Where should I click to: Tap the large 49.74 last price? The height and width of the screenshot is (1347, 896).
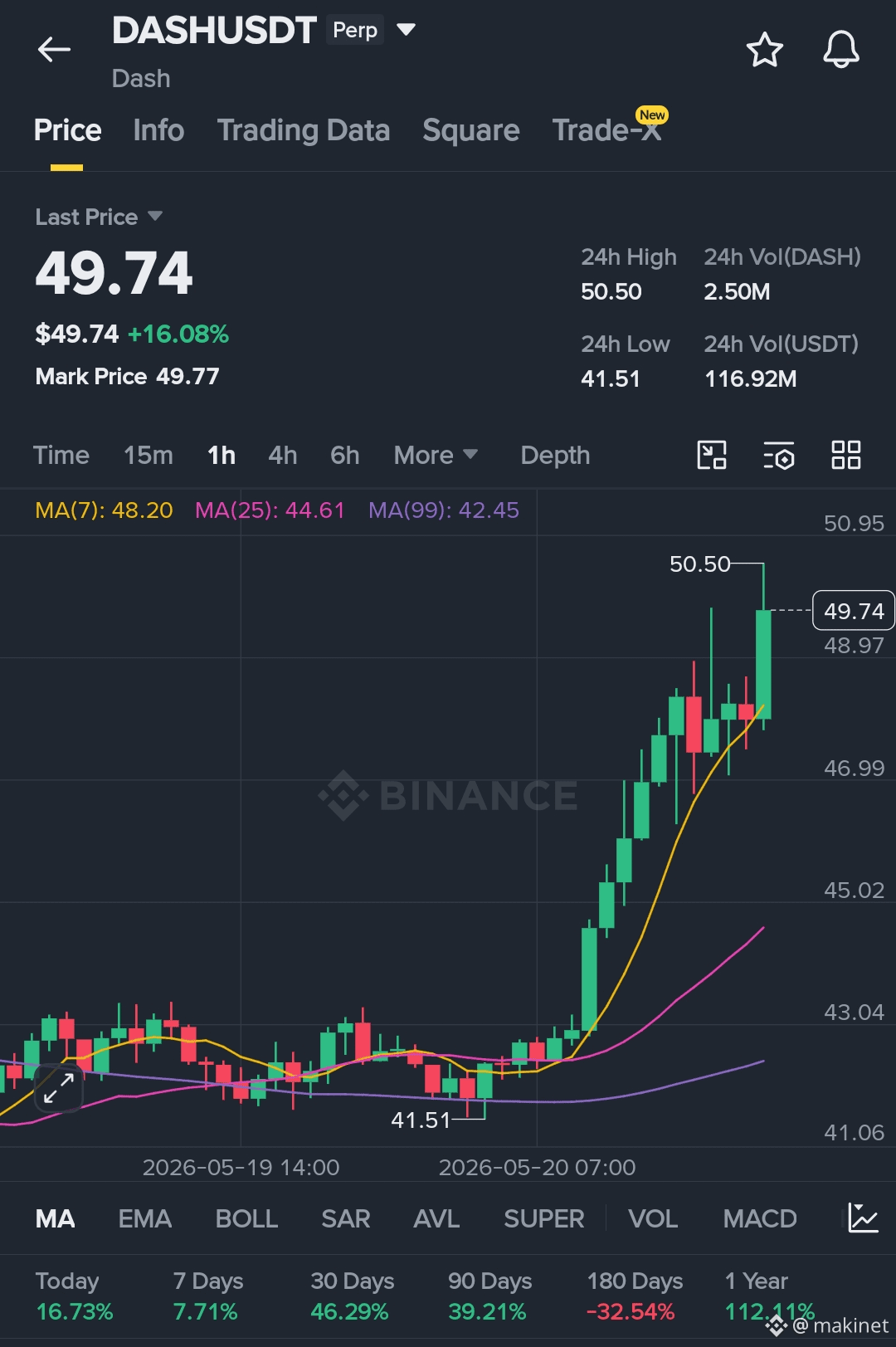(x=114, y=273)
